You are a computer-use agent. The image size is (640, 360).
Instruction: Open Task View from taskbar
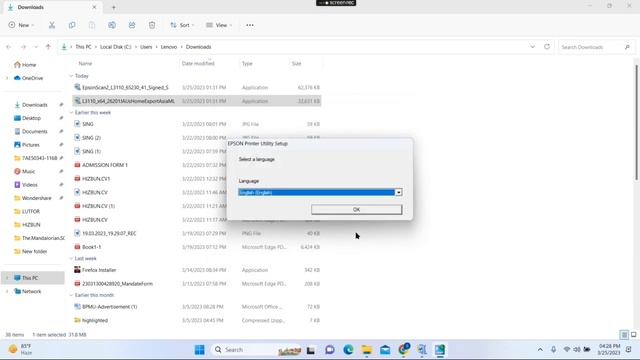coord(311,350)
